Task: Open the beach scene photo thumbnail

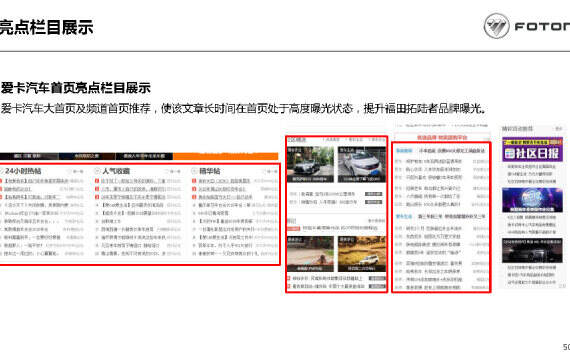Action: coord(310,254)
